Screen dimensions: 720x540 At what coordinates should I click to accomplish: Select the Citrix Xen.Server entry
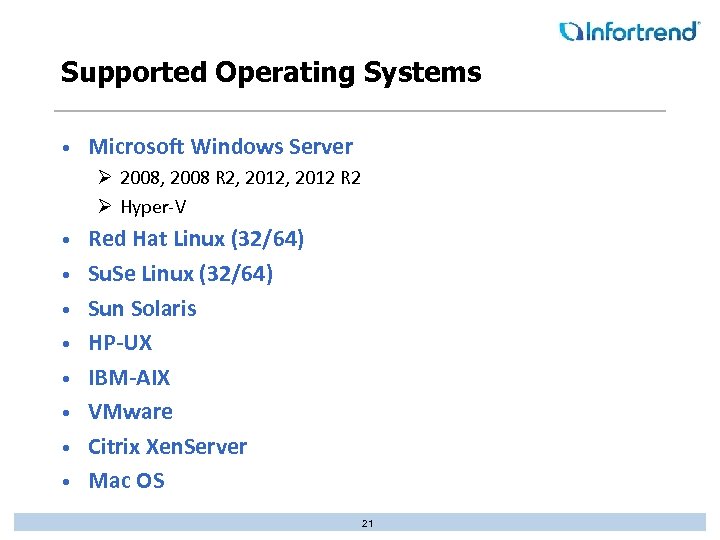(x=167, y=447)
